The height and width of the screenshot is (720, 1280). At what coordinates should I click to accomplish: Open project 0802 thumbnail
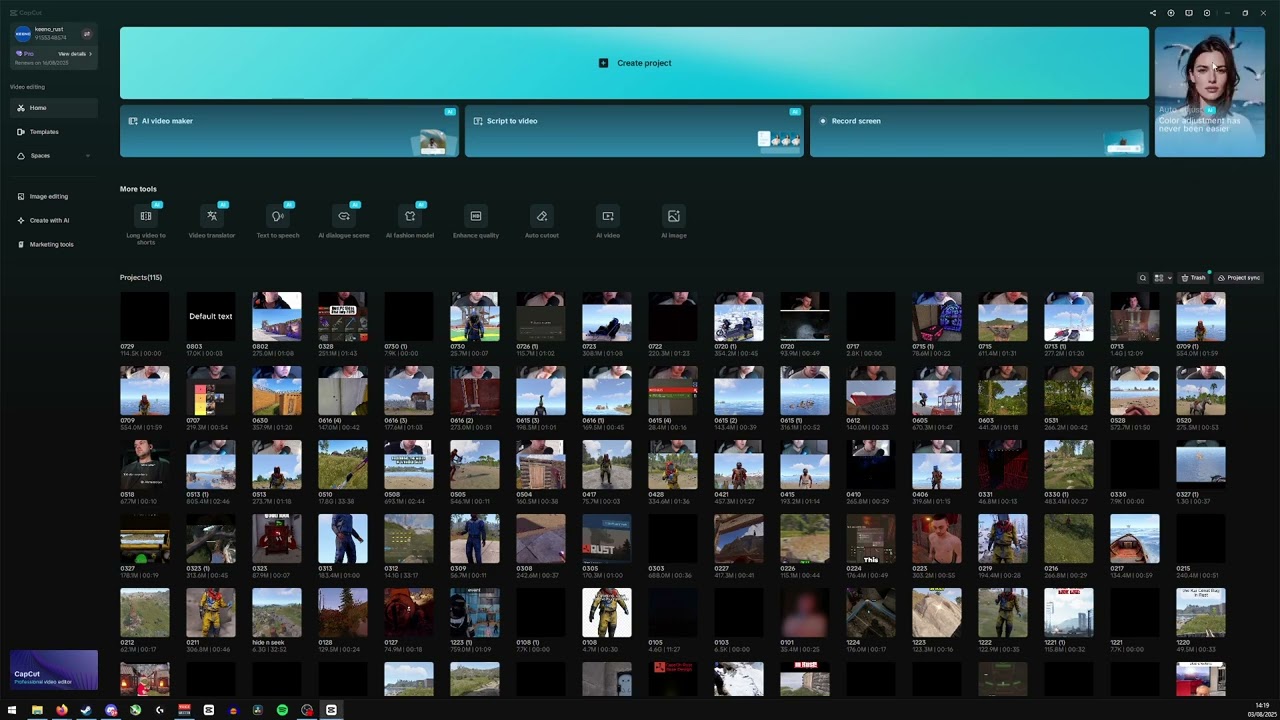[x=277, y=317]
